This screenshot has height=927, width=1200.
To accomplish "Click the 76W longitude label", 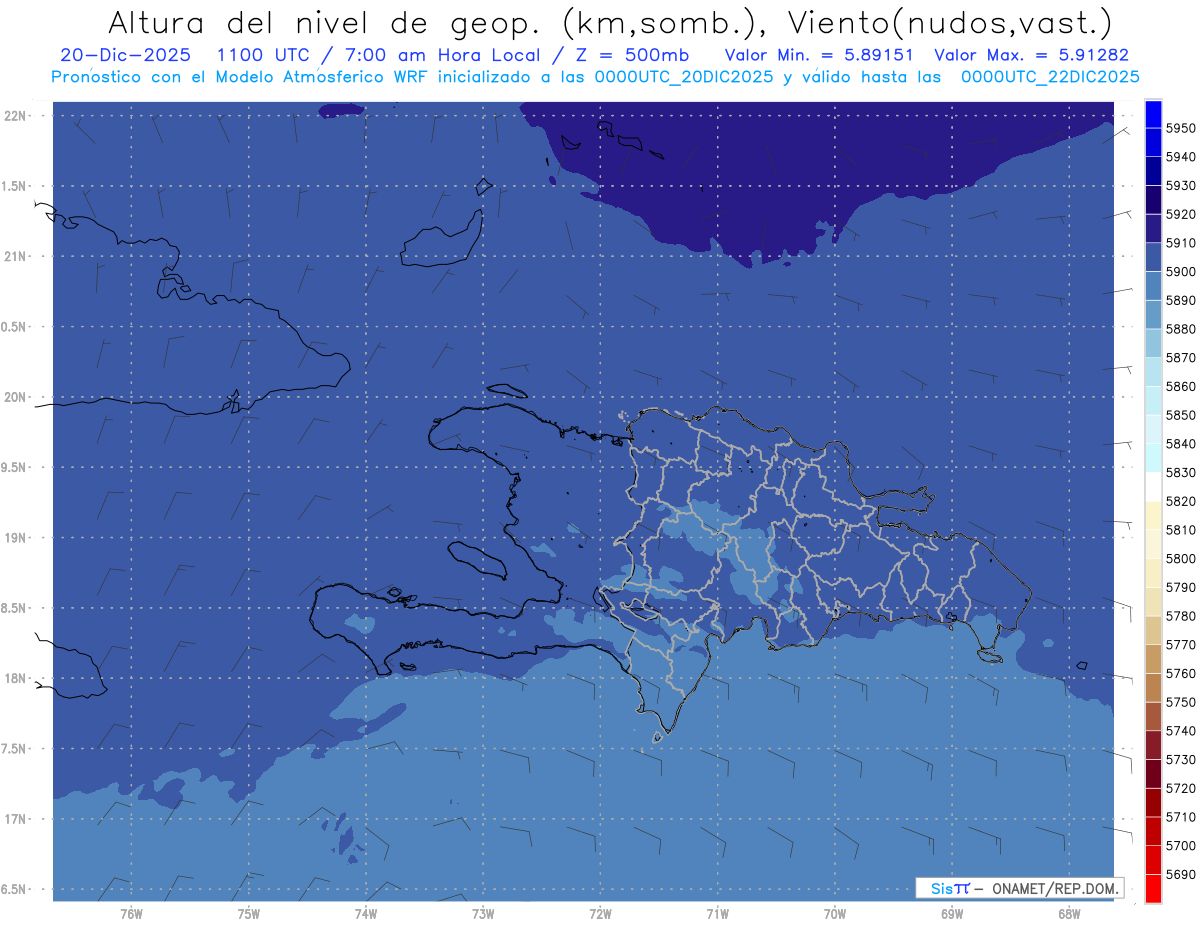I will click(131, 914).
